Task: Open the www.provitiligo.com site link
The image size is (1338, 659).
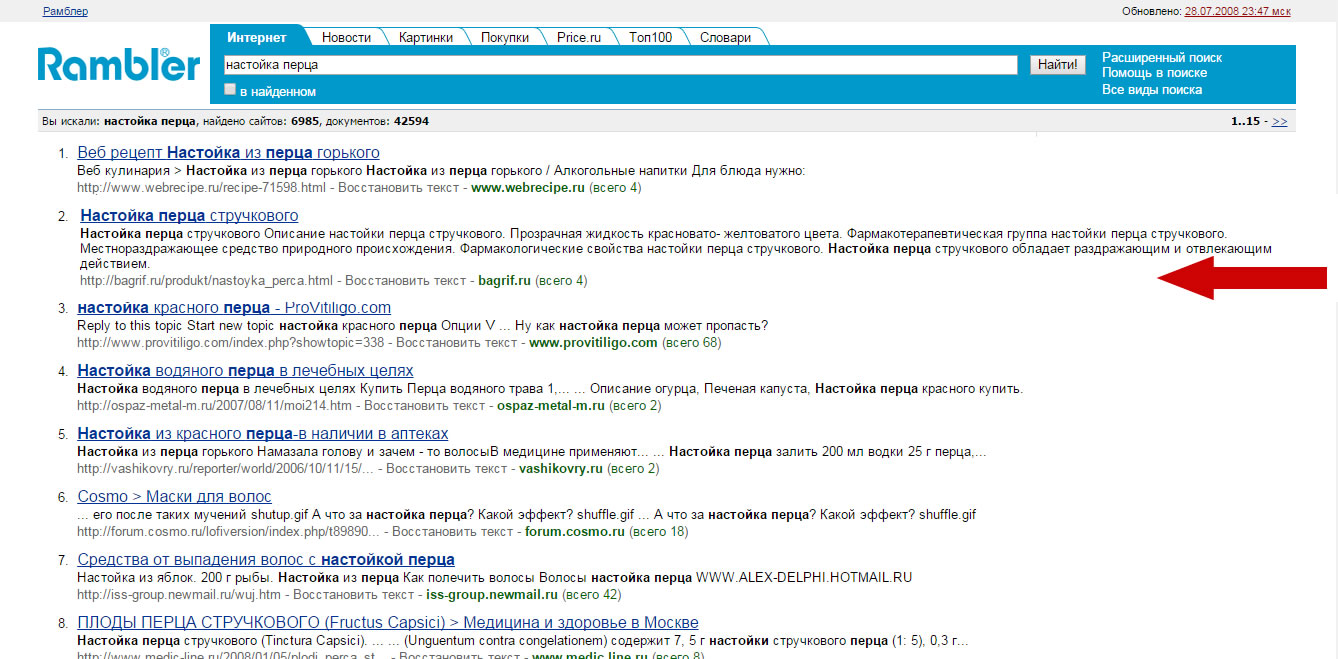Action: click(593, 342)
